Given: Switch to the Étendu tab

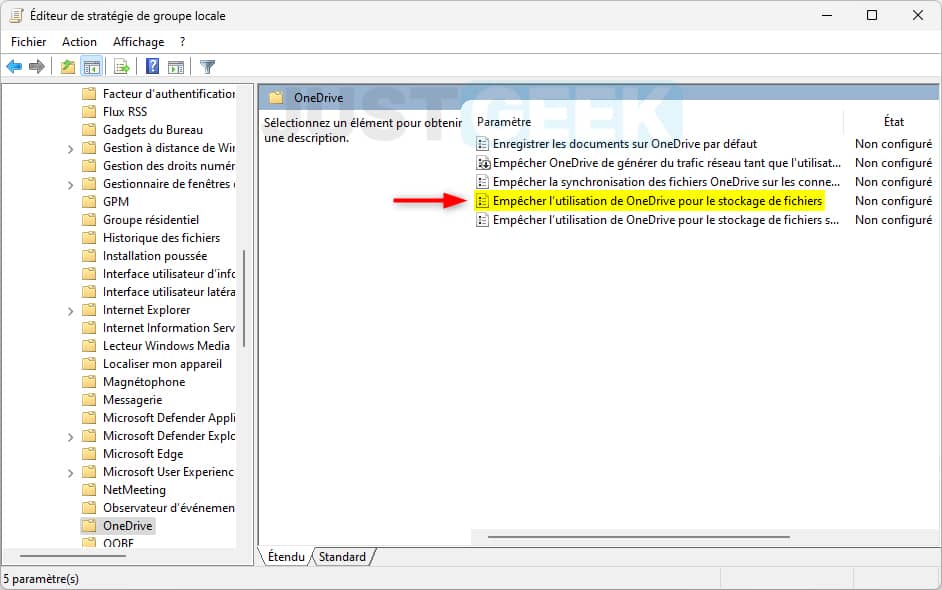Looking at the screenshot, I should (286, 557).
